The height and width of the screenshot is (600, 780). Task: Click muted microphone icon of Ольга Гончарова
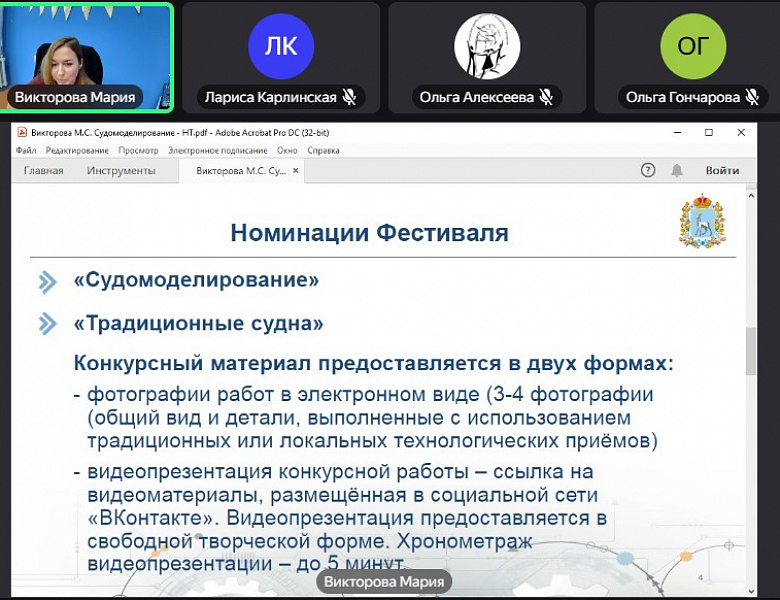pos(752,97)
